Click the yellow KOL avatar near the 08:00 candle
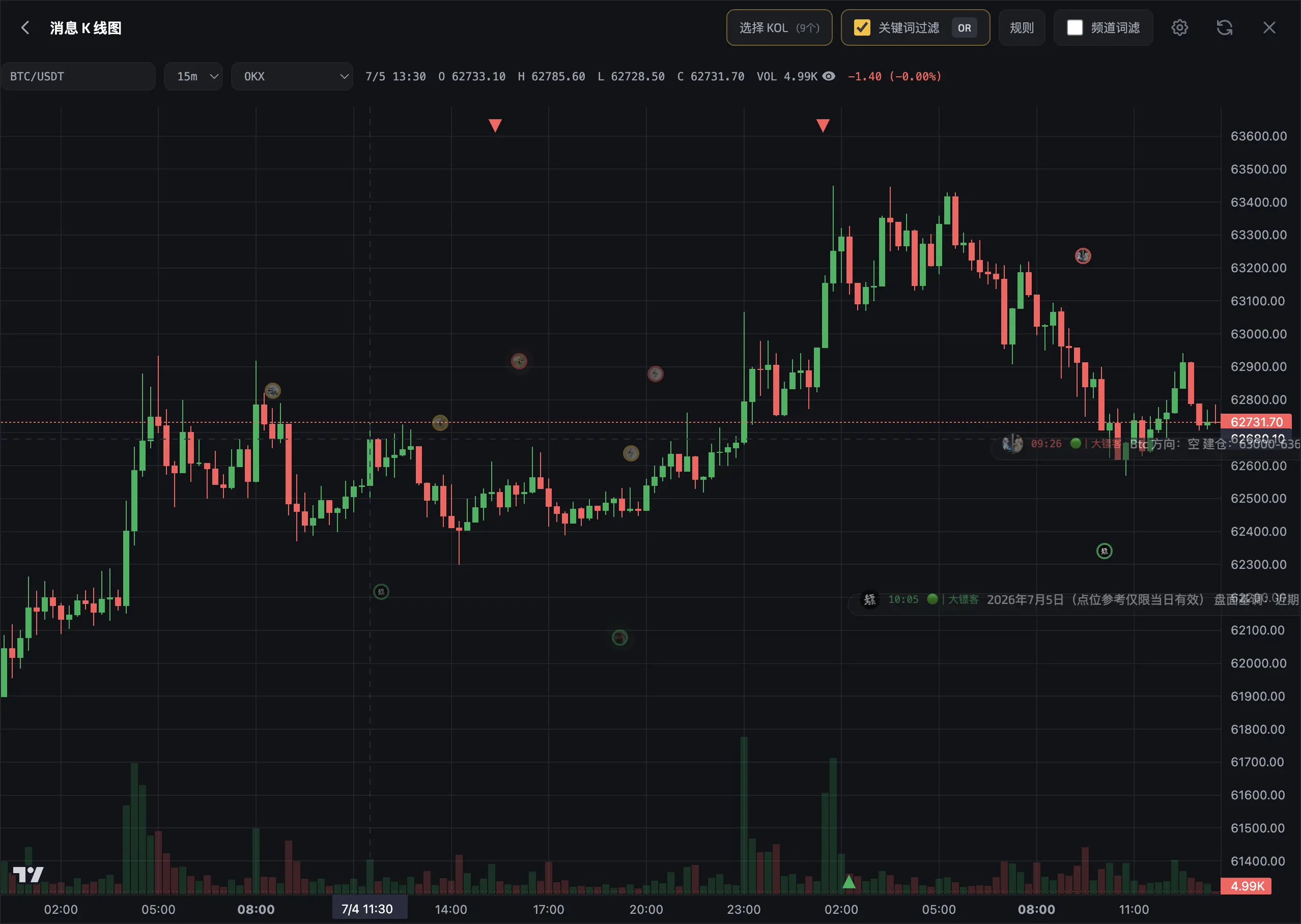1301x924 pixels. pos(273,391)
